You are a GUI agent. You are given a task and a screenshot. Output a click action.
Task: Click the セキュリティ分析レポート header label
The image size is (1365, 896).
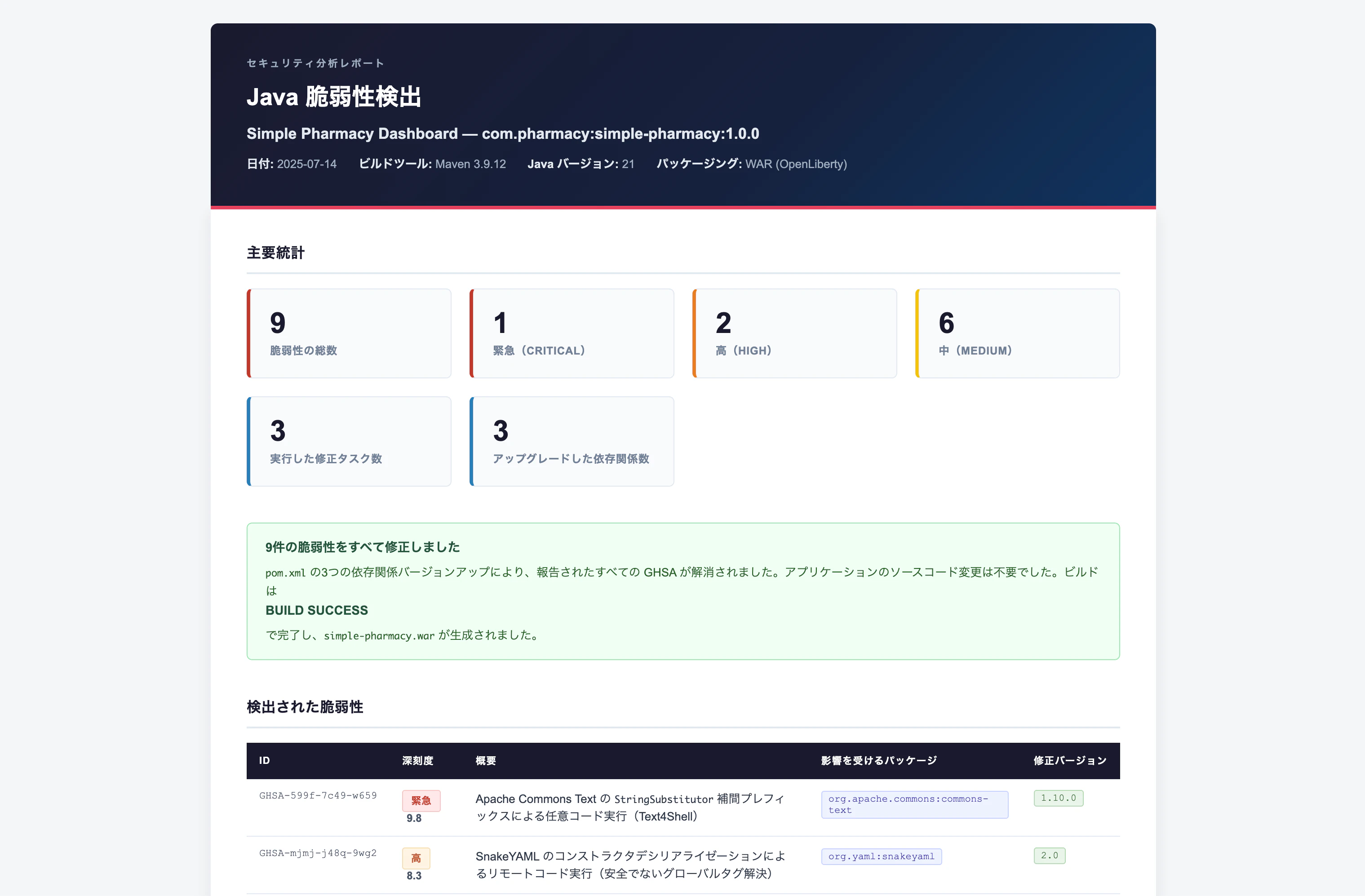tap(315, 63)
